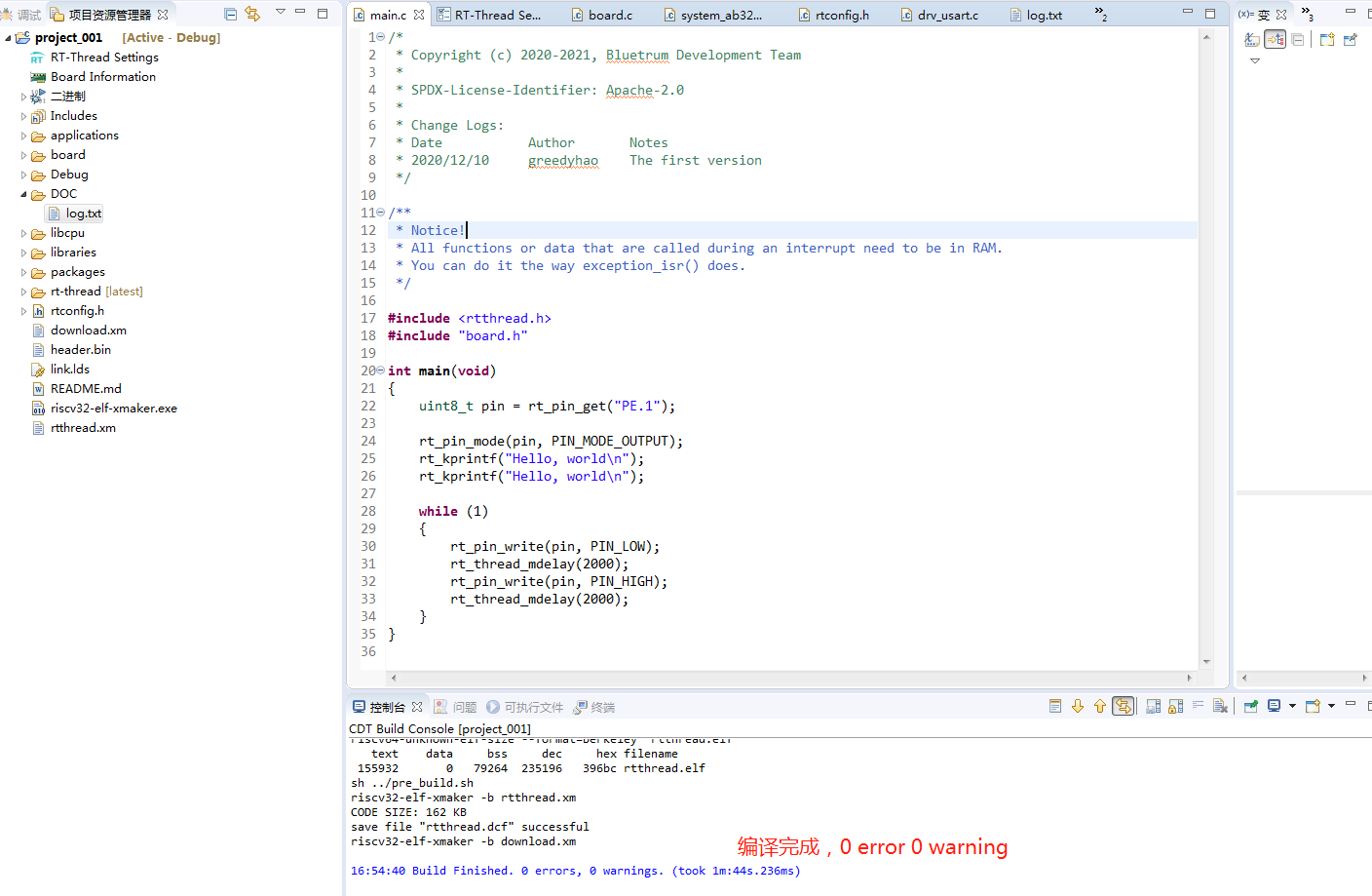Fold the main function at line 20
Viewport: 1372px width, 896px height.
[380, 370]
